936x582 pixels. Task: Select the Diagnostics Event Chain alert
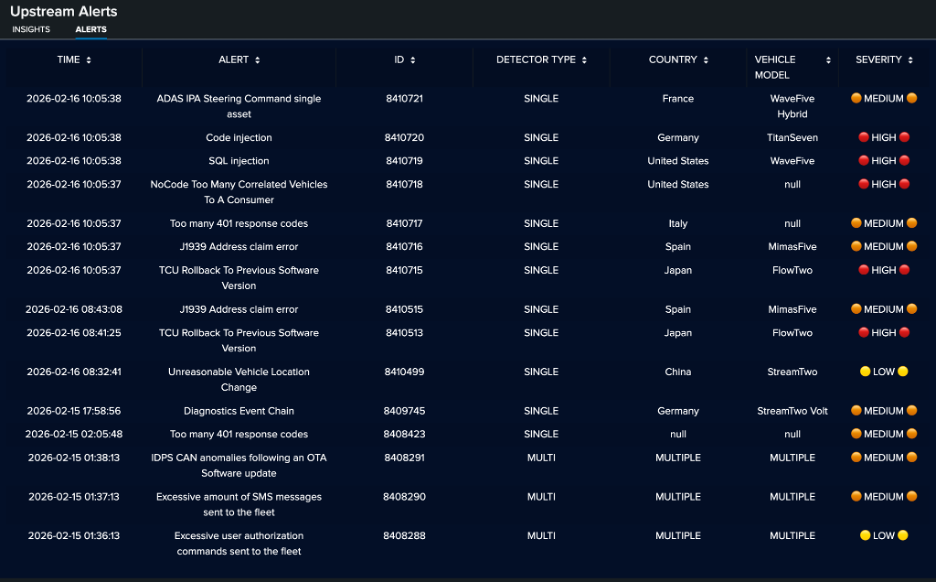[239, 411]
